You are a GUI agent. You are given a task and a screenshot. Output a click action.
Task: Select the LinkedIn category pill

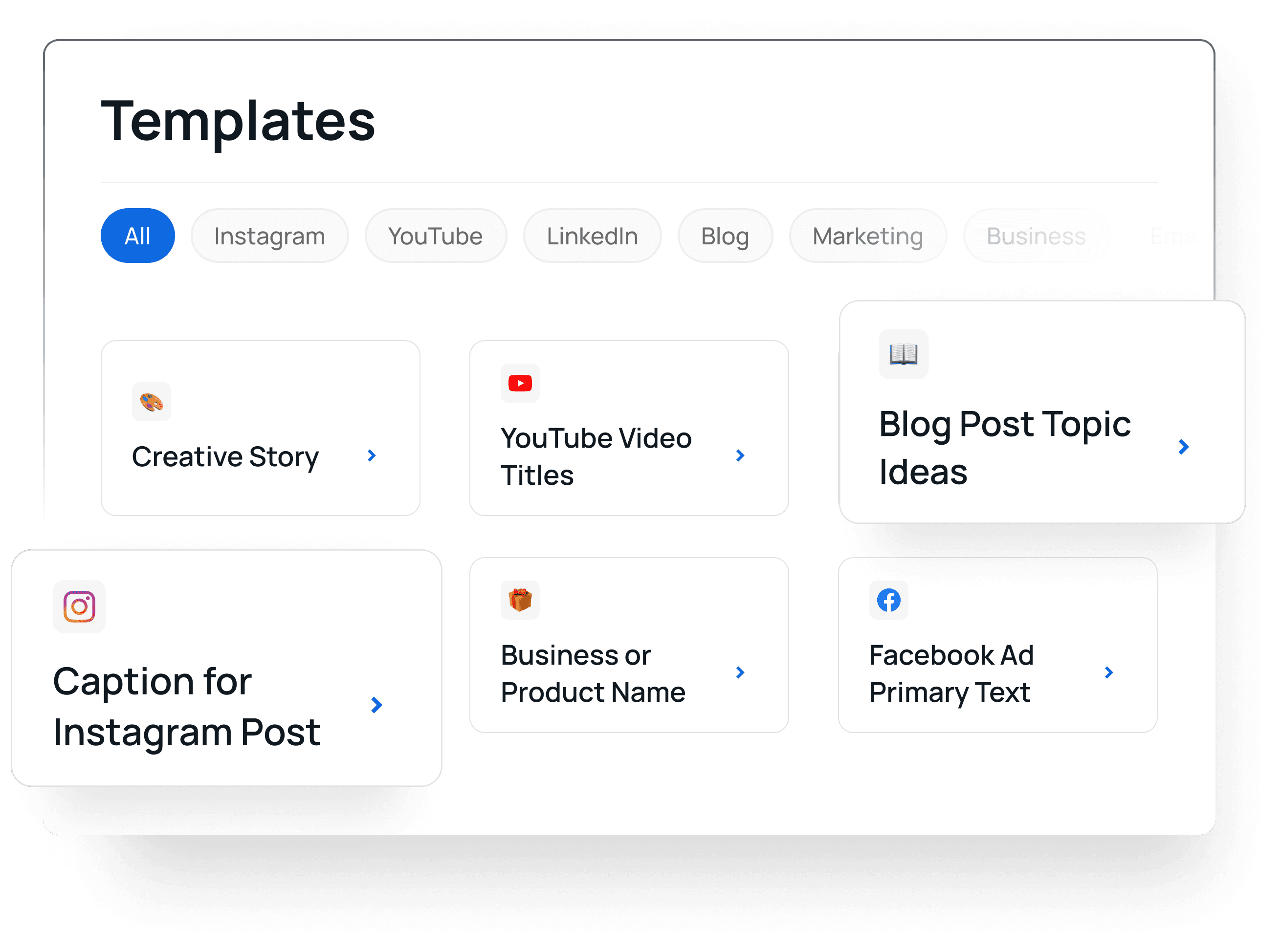tap(592, 236)
